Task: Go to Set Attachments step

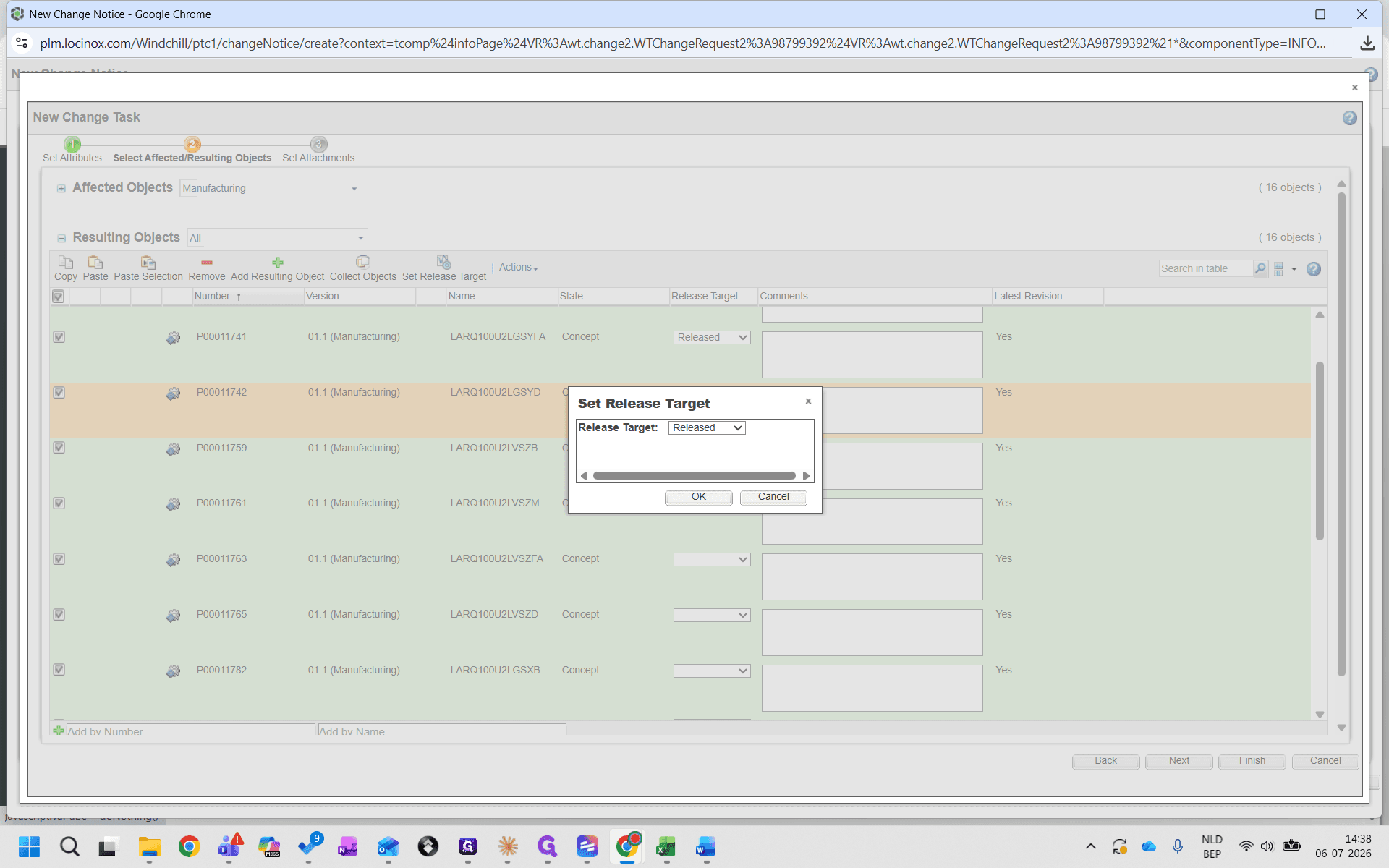Action: click(x=318, y=150)
